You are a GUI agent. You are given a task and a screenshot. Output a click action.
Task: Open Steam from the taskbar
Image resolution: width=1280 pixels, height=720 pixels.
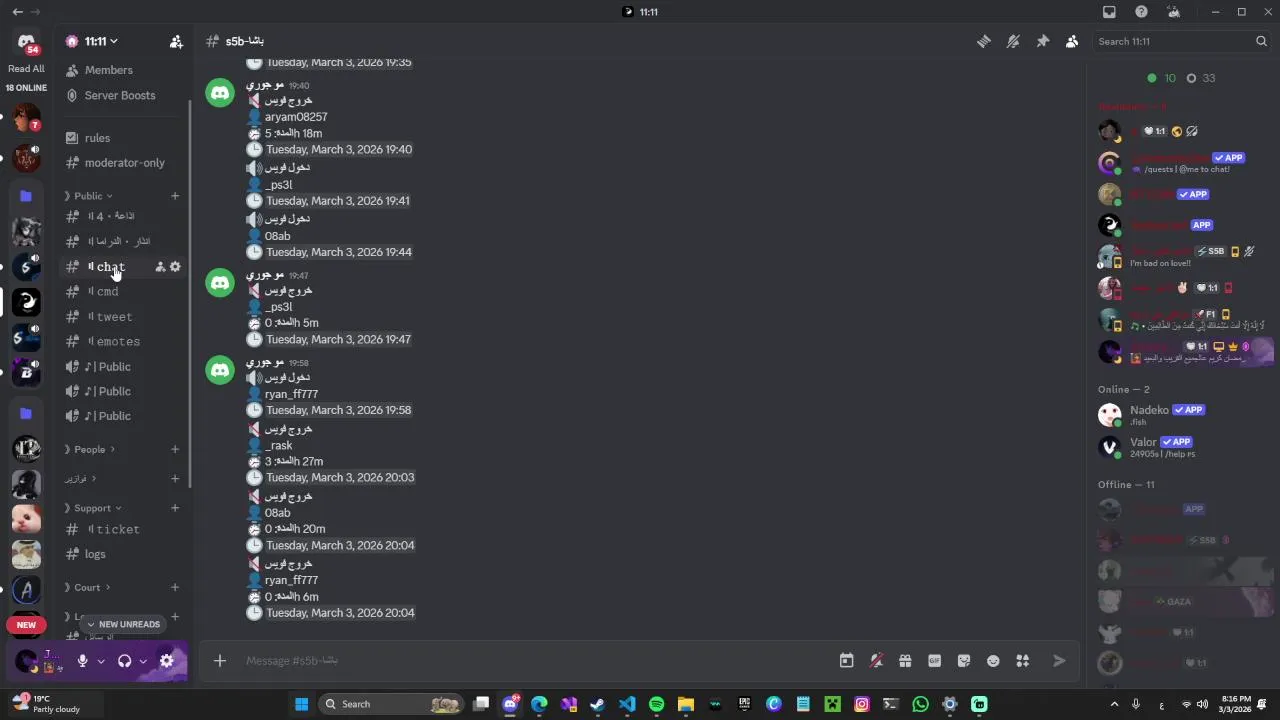pos(598,704)
